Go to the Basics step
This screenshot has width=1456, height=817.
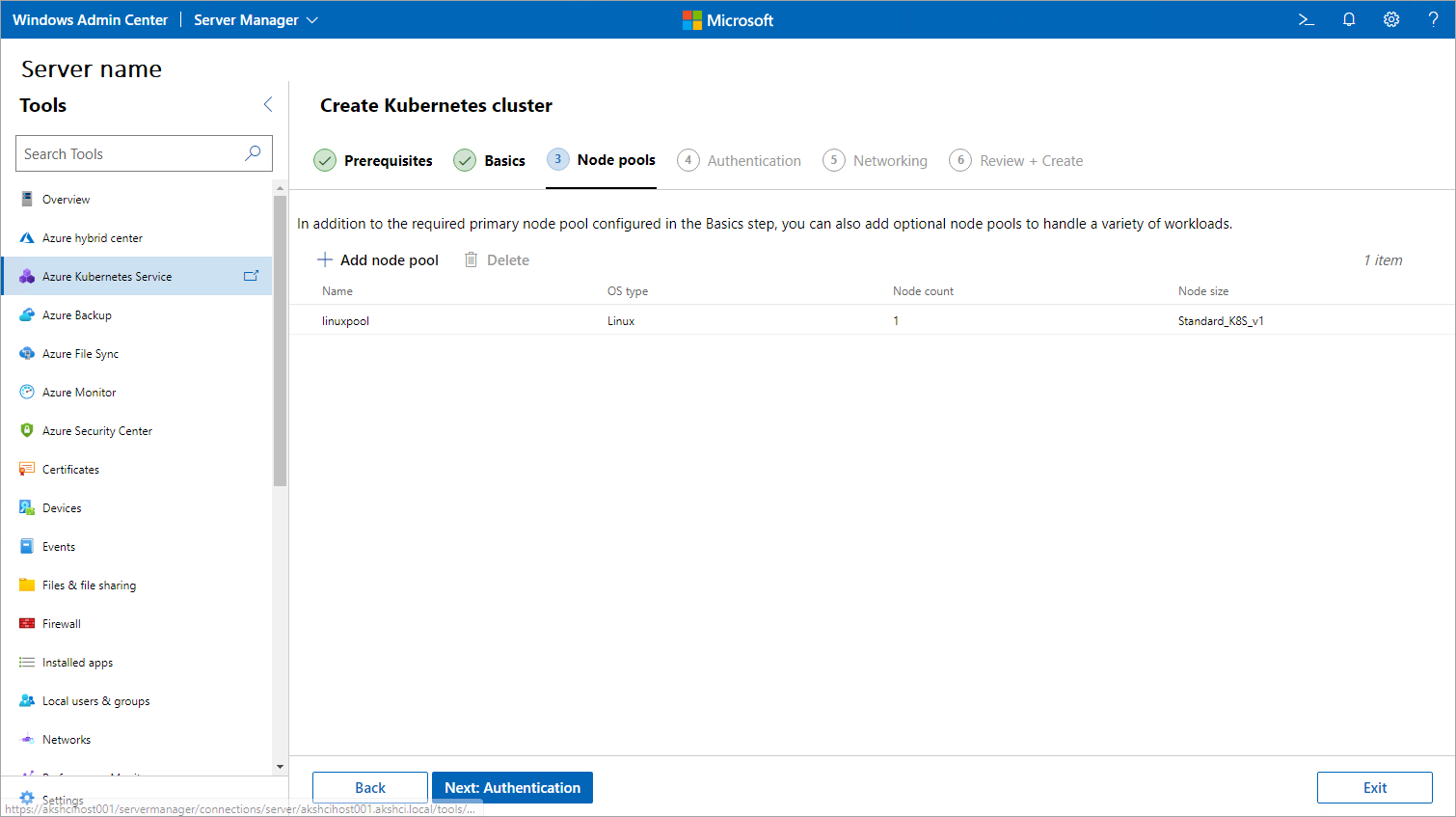tap(490, 161)
